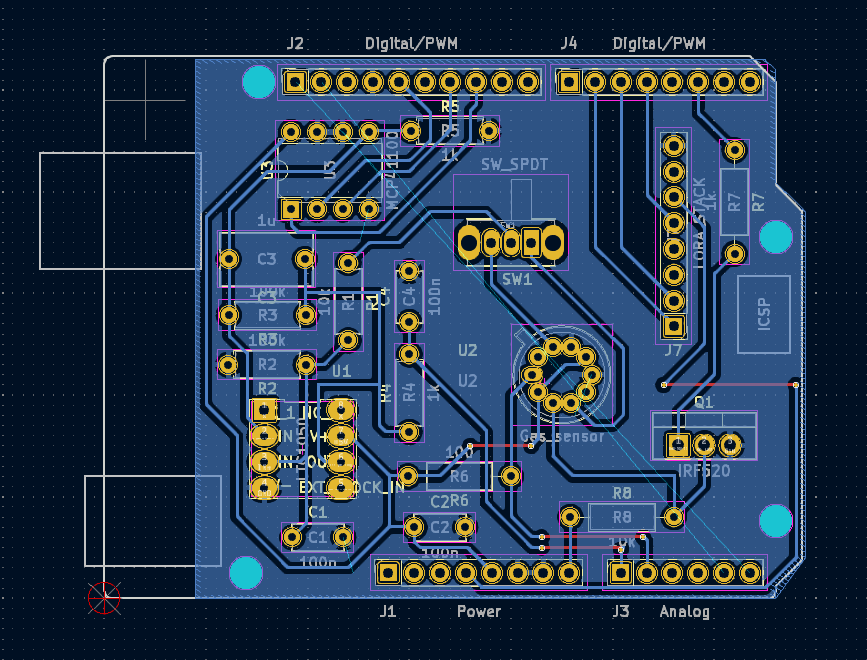Click the Gas_sensor label text
The image size is (867, 660).
point(562,437)
